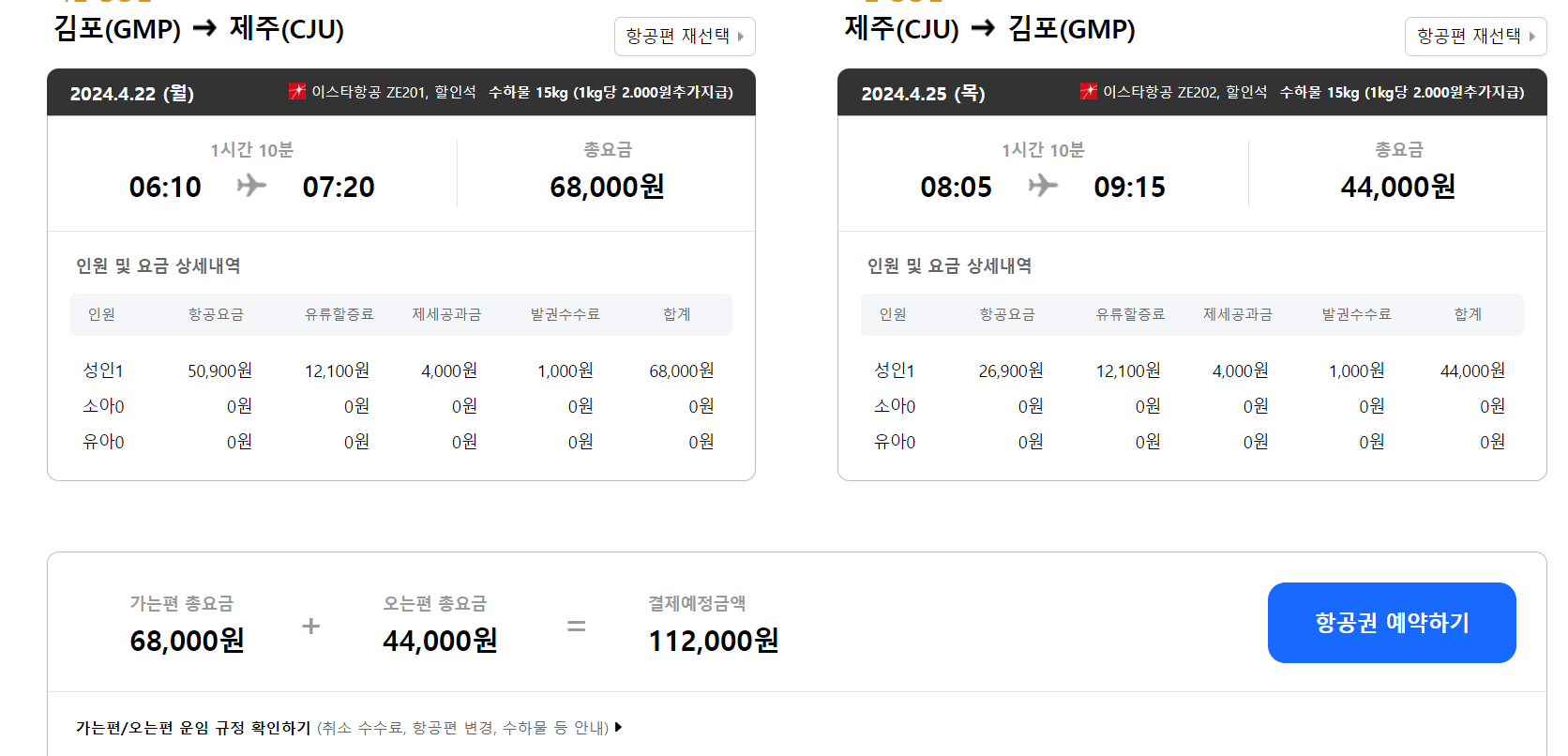Image resolution: width=1568 pixels, height=756 pixels.
Task: Click outbound issuing fee 1,000원
Action: pyautogui.click(x=565, y=370)
